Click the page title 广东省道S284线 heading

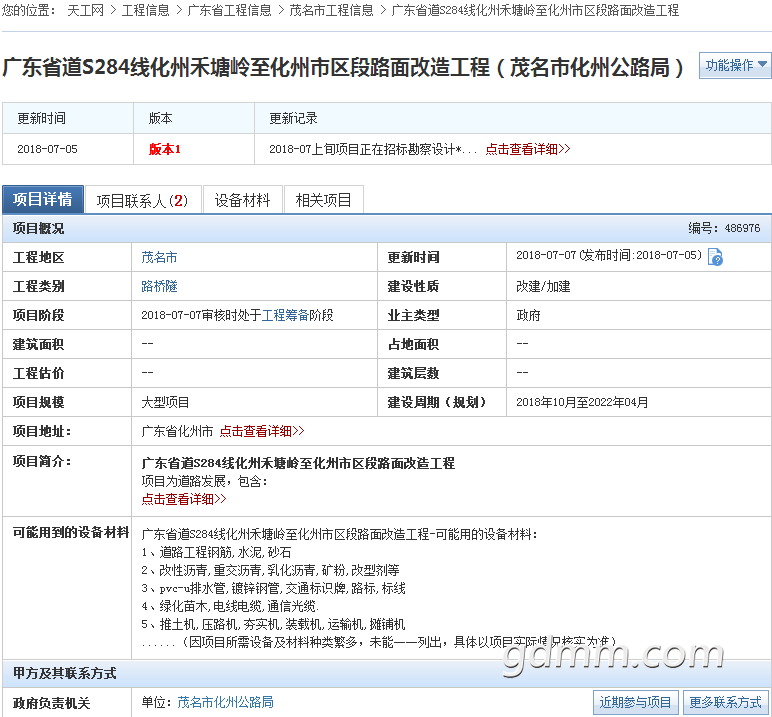(x=343, y=67)
